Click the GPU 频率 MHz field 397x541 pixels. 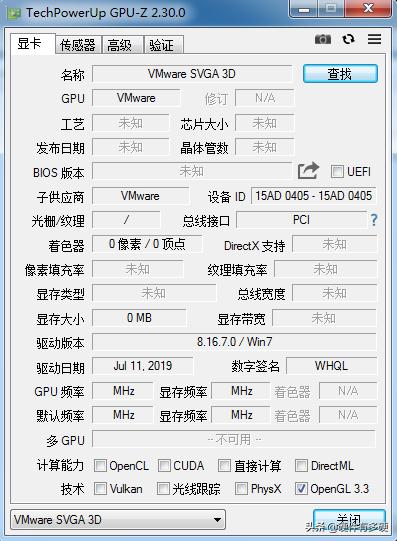pyautogui.click(x=123, y=391)
